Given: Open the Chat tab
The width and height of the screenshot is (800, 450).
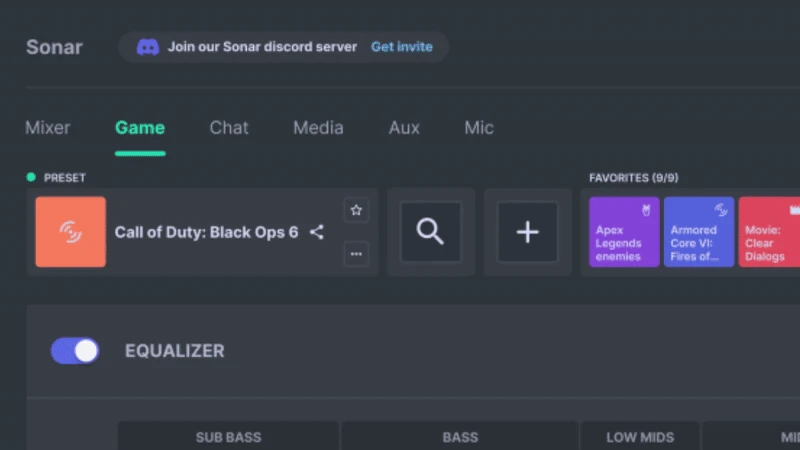Looking at the screenshot, I should click(229, 128).
